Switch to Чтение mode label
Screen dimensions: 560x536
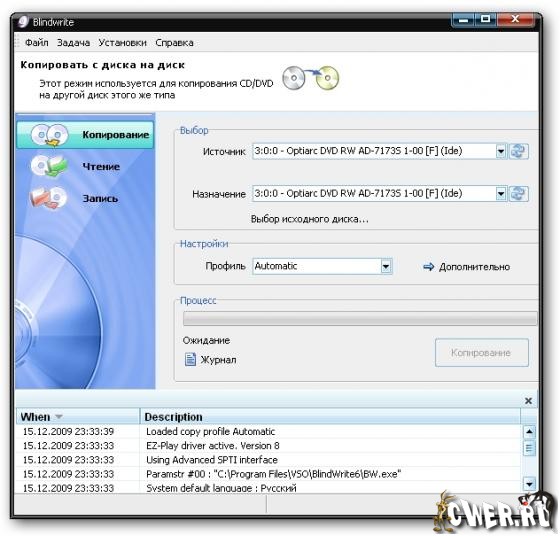click(x=101, y=166)
